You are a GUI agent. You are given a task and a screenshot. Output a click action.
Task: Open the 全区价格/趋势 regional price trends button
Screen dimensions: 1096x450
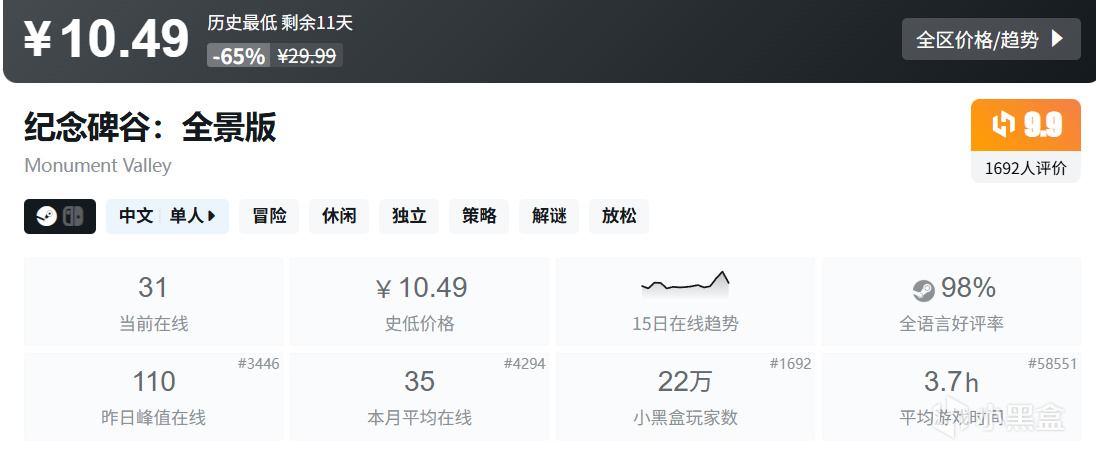[x=990, y=39]
